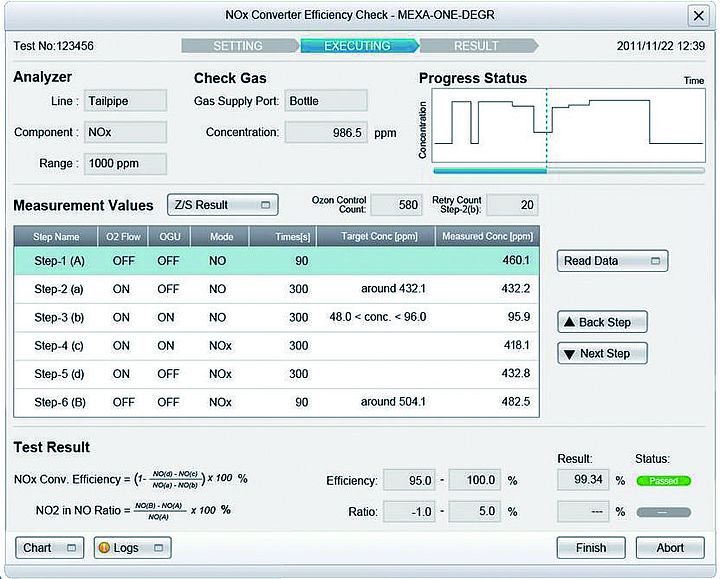
Task: Click the green Passed status indicator
Action: [664, 481]
